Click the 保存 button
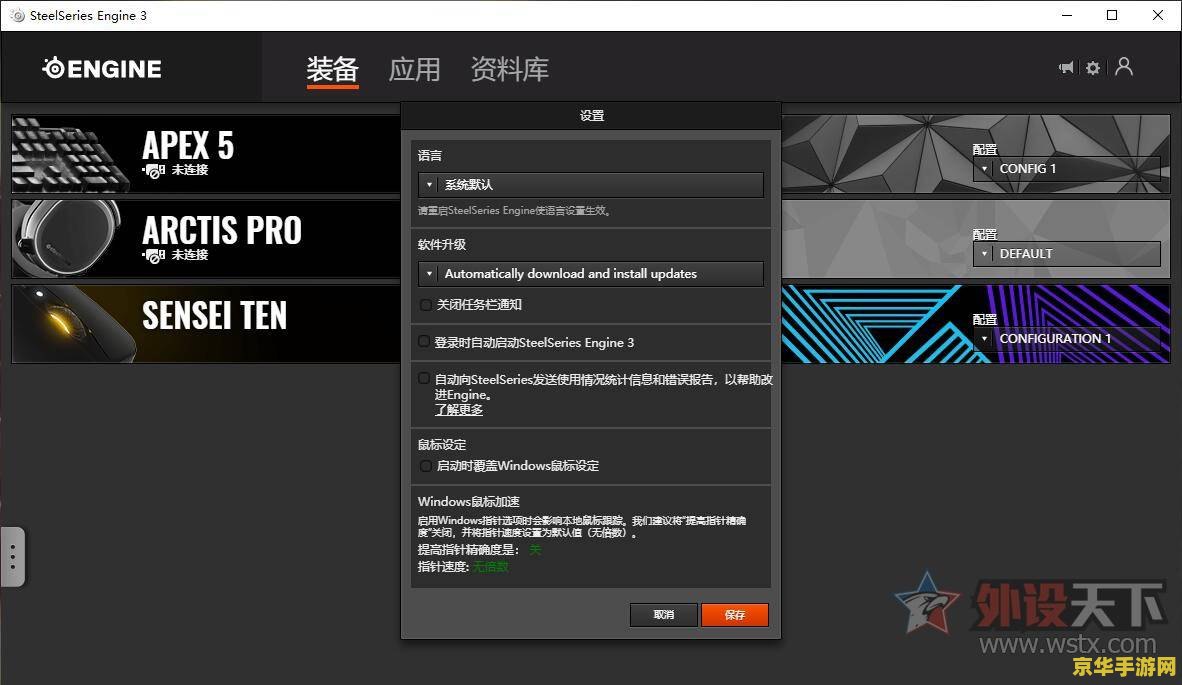The height and width of the screenshot is (685, 1182). pyautogui.click(x=735, y=615)
